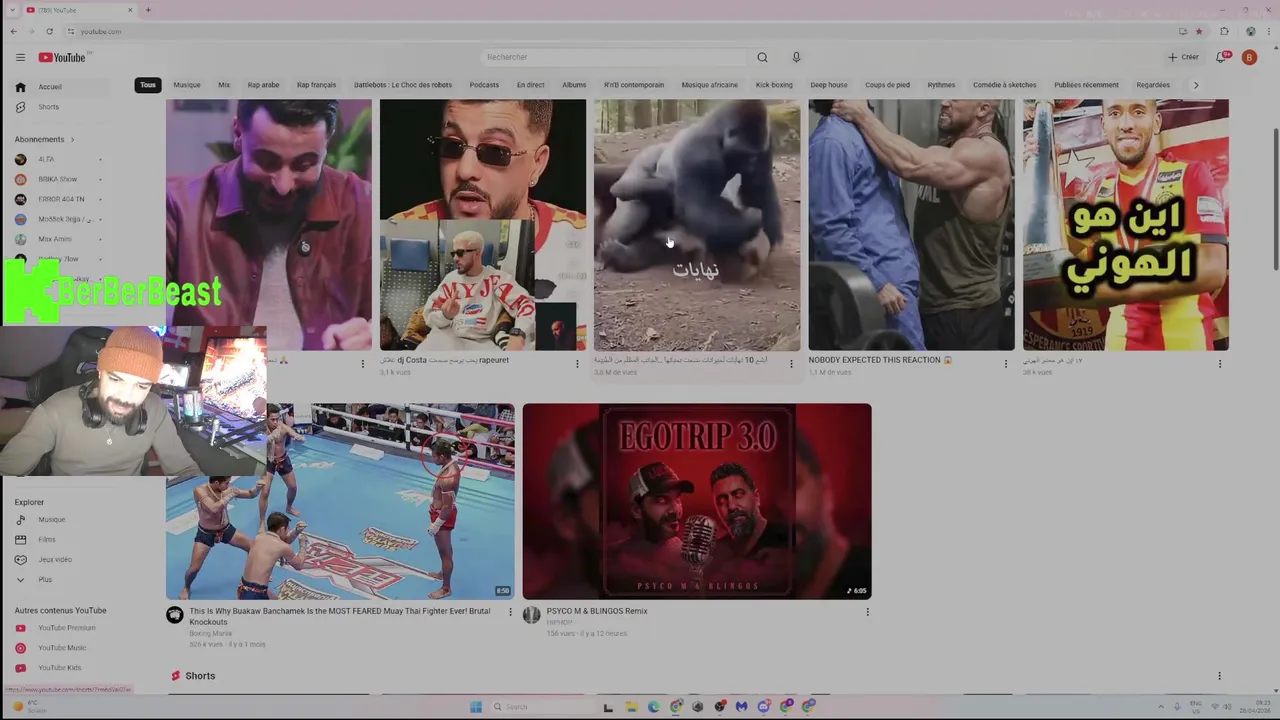1280x720 pixels.
Task: Open a new browser tab
Action: [x=148, y=10]
